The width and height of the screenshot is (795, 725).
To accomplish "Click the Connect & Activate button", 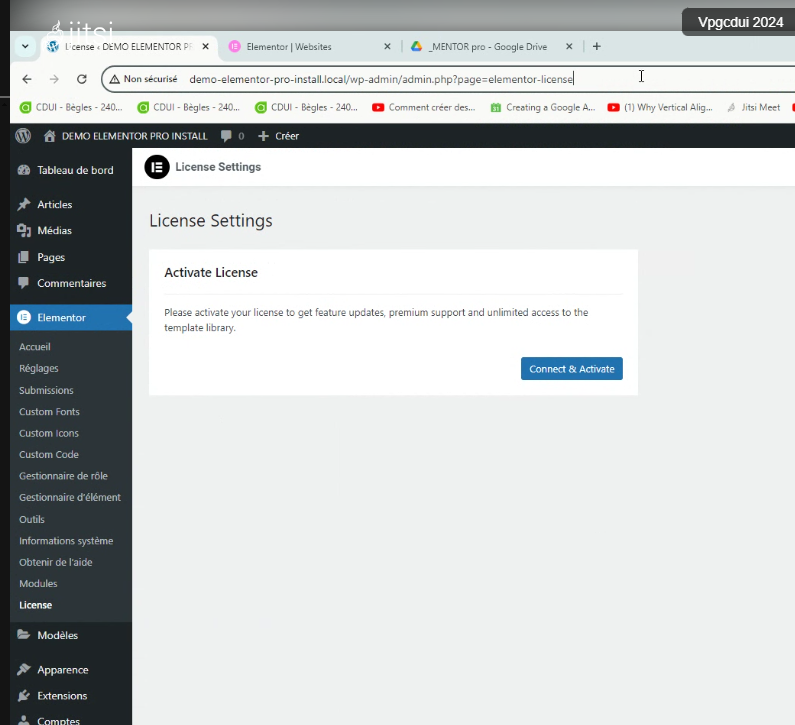I will (x=571, y=369).
